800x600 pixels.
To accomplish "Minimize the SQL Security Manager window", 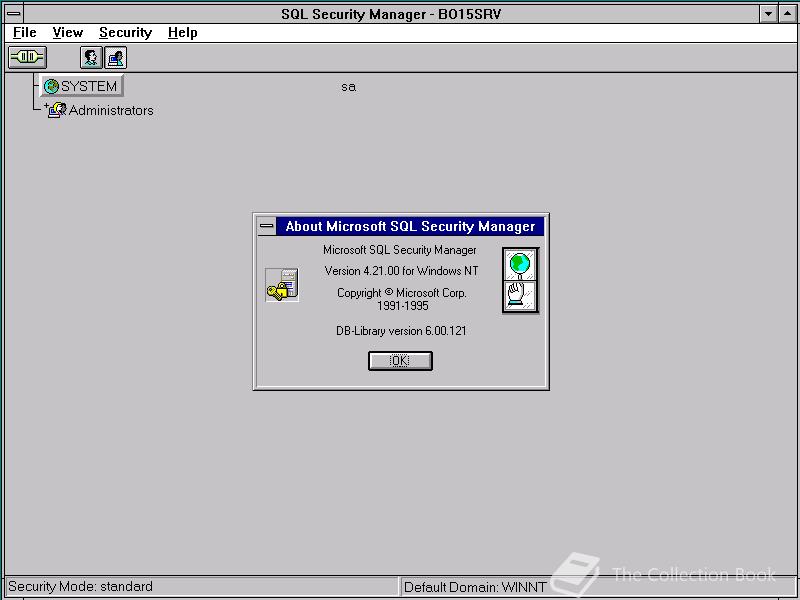I will pyautogui.click(x=768, y=14).
